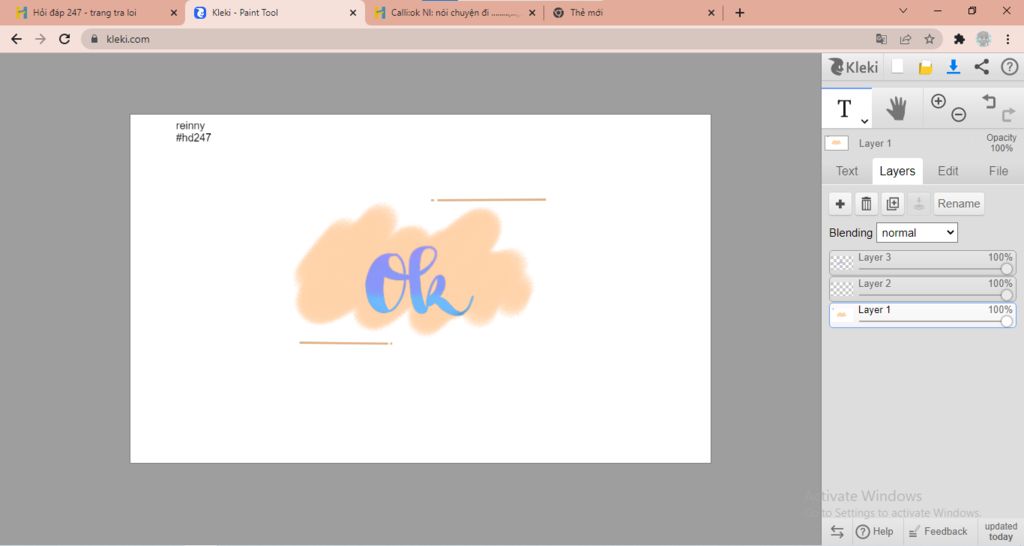Open Kleki help question-mark icon in header

(x=1009, y=66)
